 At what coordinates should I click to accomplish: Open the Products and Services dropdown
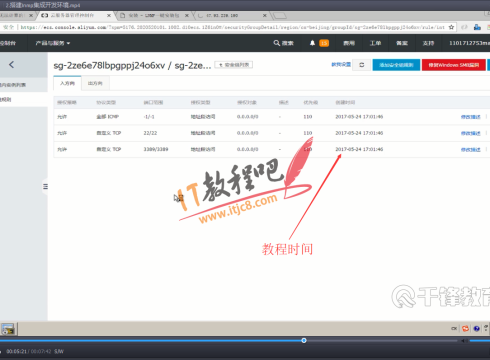point(53,43)
